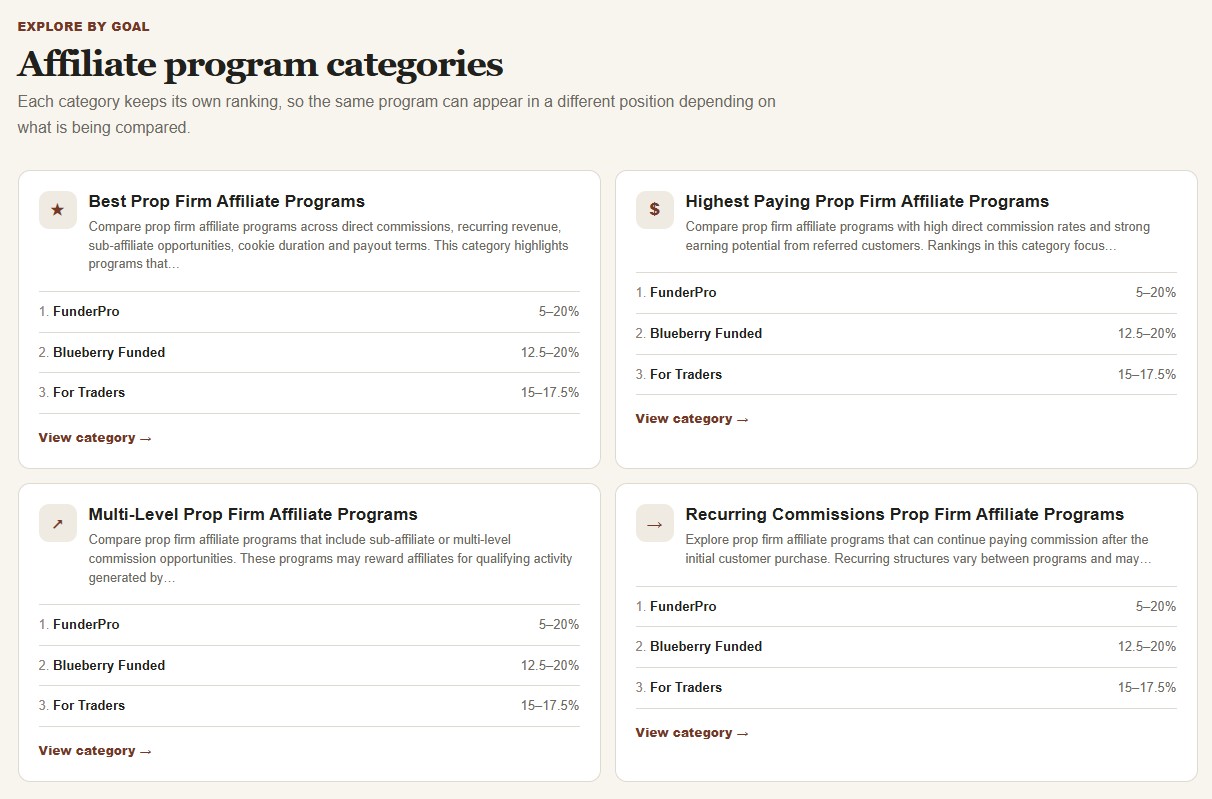This screenshot has width=1212, height=799.
Task: Click 15–17.5% rate in Recurring Commissions card
Action: pyautogui.click(x=1147, y=687)
